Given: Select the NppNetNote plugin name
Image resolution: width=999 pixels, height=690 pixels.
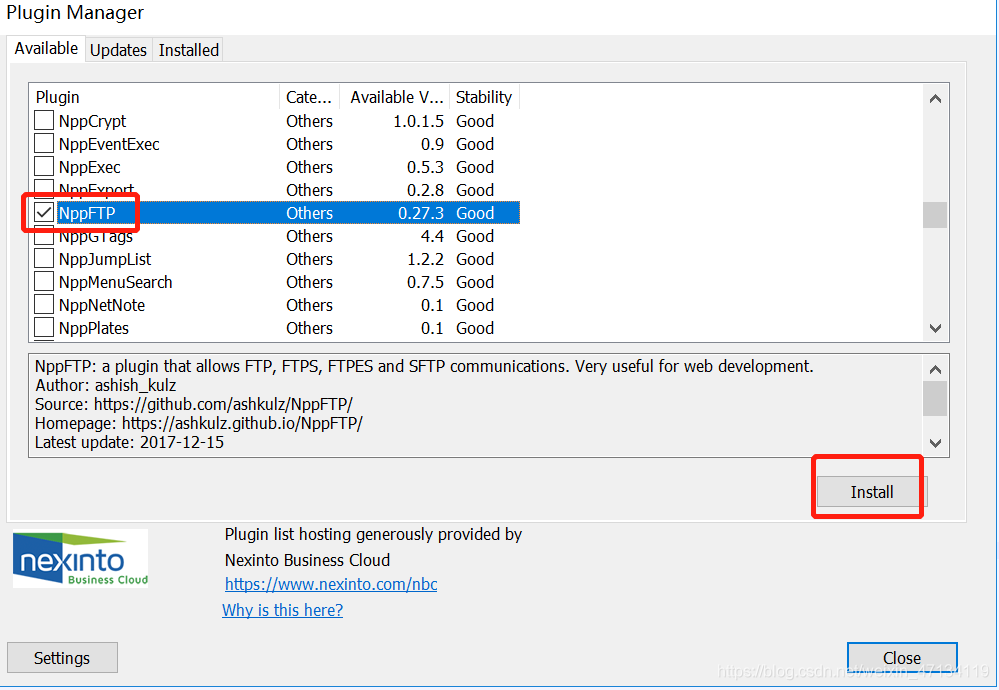Looking at the screenshot, I should pos(102,305).
